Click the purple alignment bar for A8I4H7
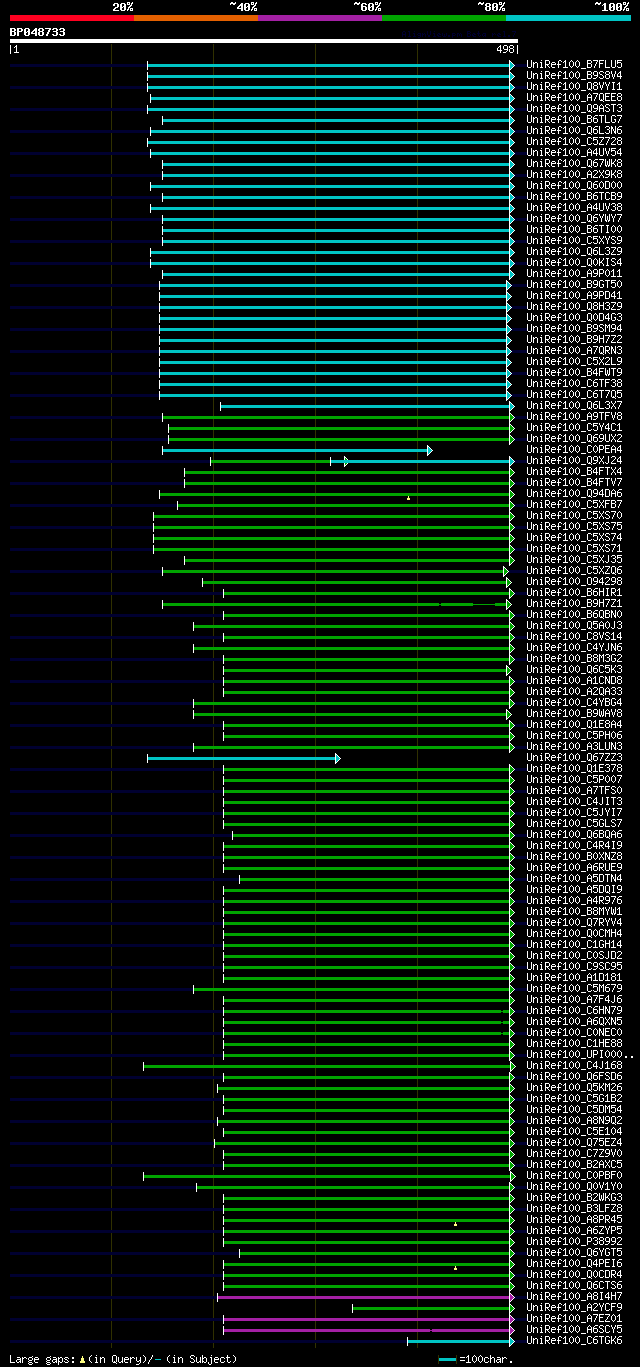This screenshot has height=1367, width=640. [x=366, y=1297]
